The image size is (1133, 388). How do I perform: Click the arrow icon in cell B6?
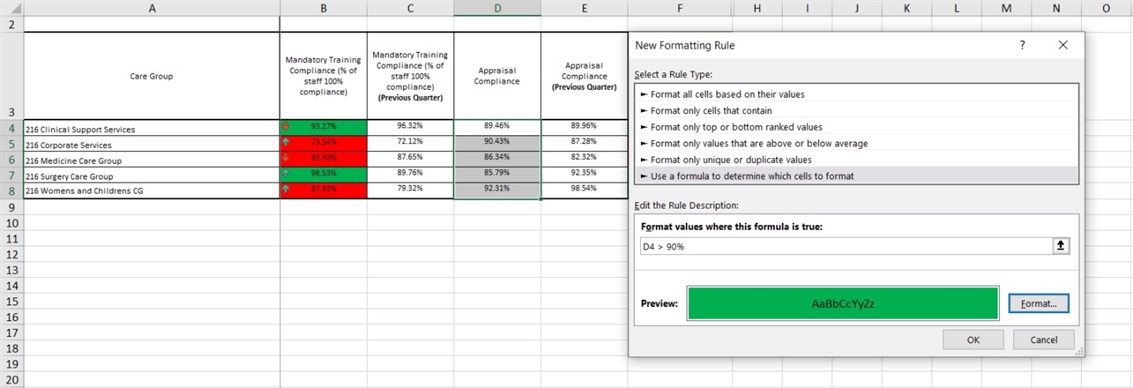pyautogui.click(x=286, y=158)
